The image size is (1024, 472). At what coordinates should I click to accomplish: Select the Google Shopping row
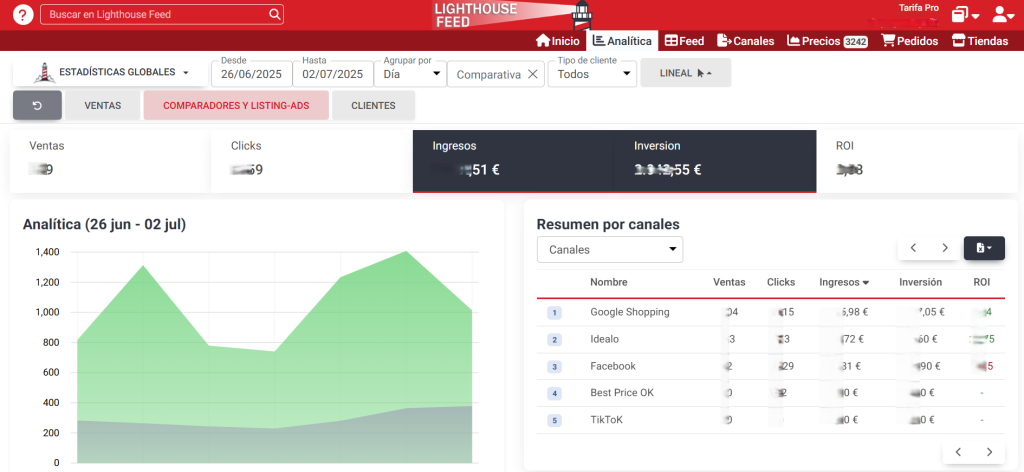click(x=771, y=312)
